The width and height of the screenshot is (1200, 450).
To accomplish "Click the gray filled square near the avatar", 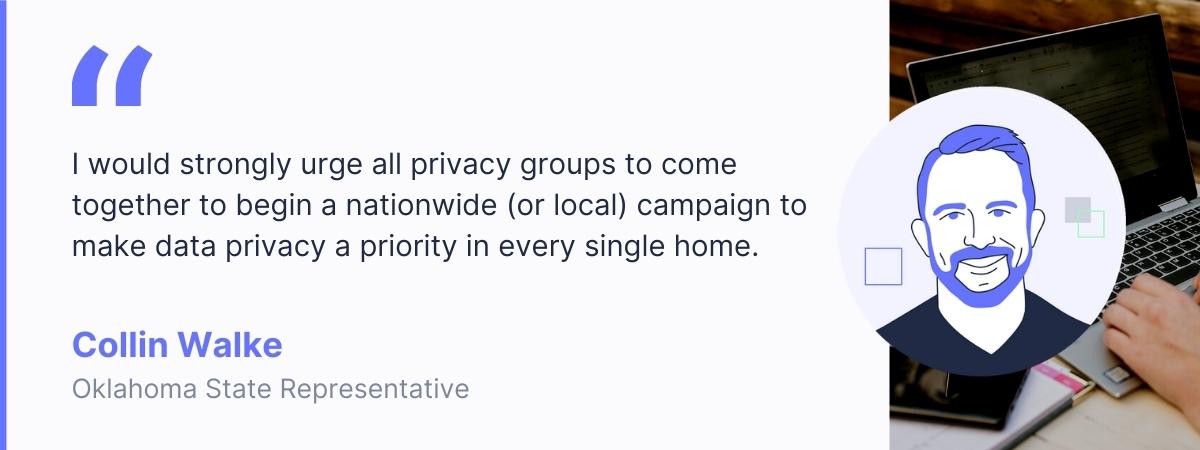I will 1077,209.
